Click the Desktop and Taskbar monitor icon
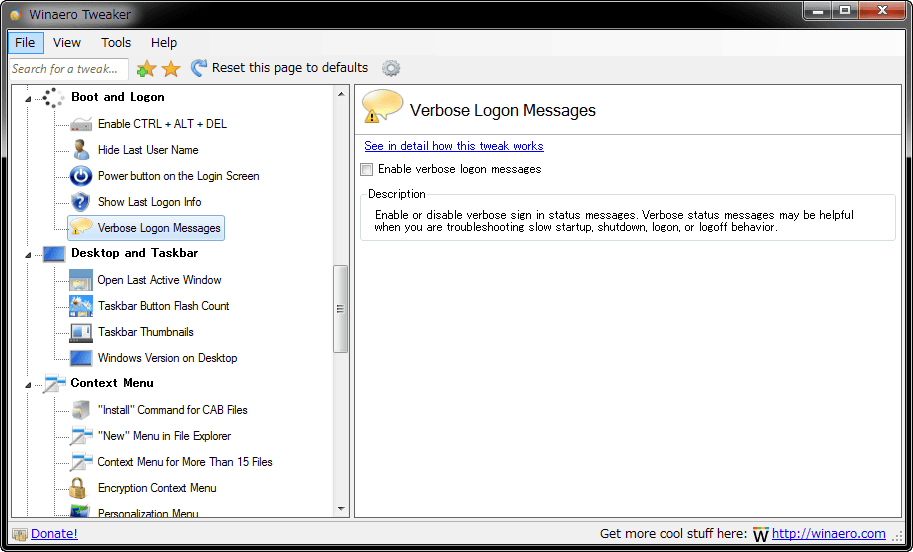Viewport: 913px width, 552px height. tap(54, 254)
